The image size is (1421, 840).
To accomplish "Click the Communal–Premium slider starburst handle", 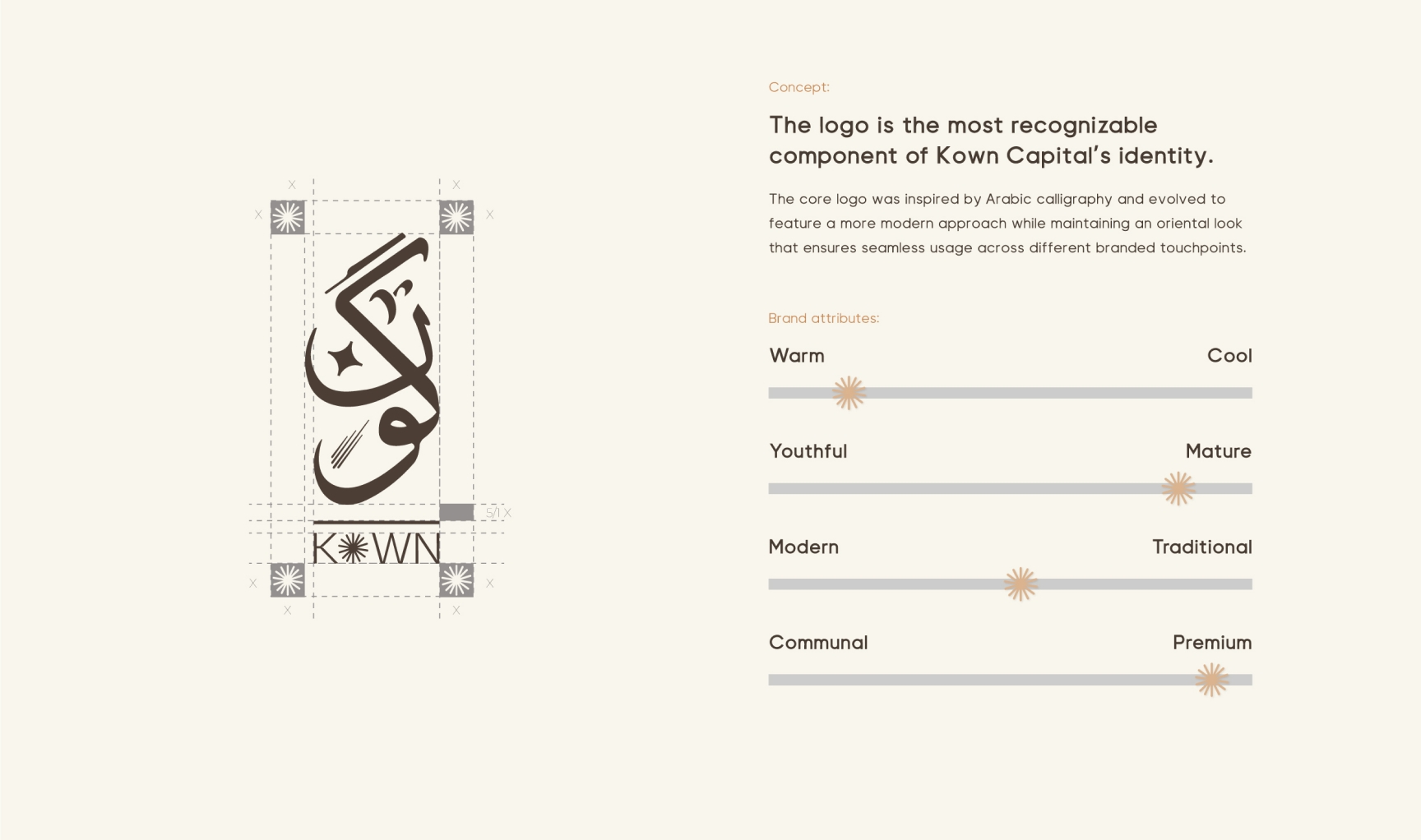I will pos(1211,680).
